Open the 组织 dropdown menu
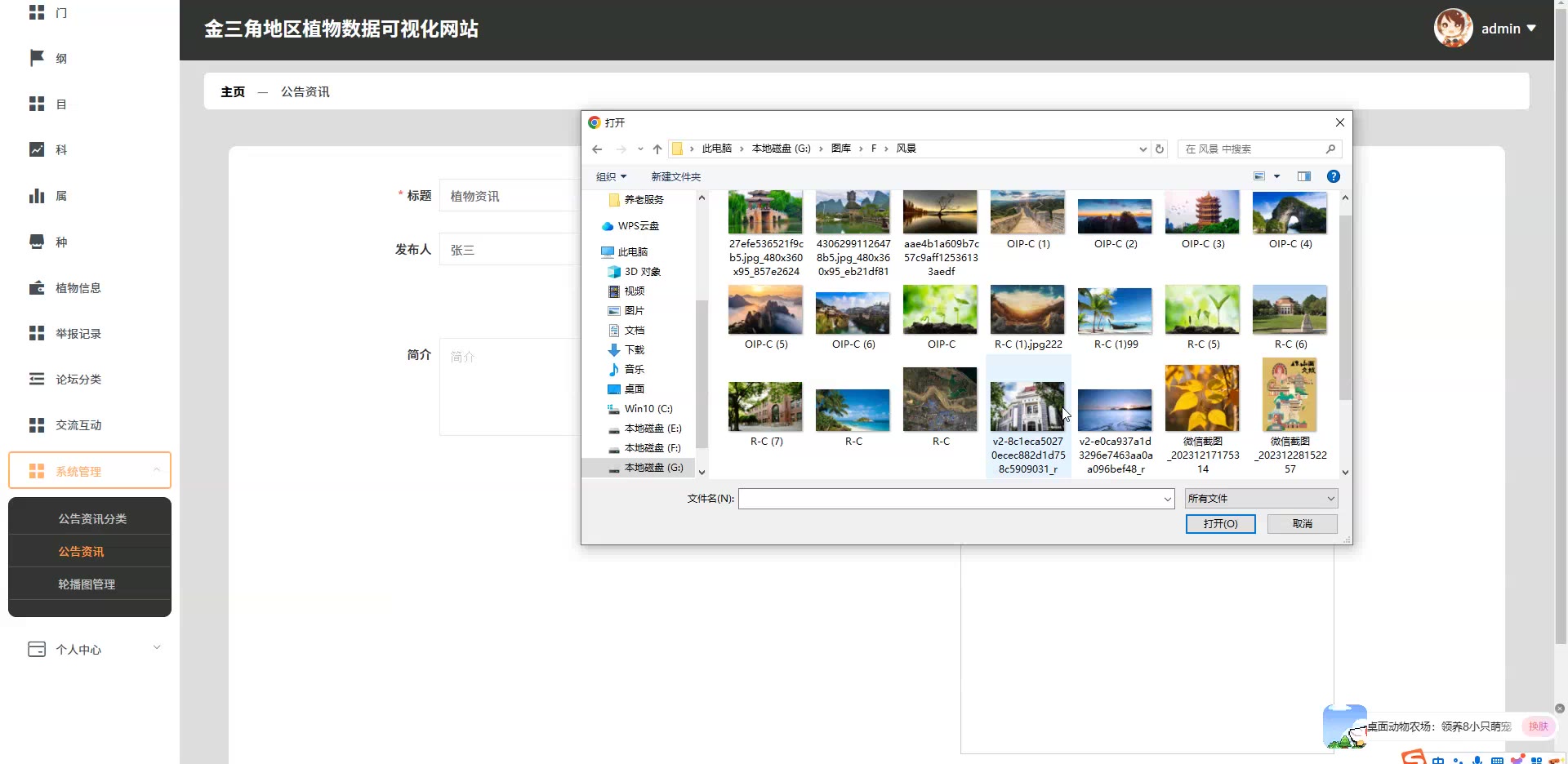Image resolution: width=1568 pixels, height=764 pixels. (611, 177)
